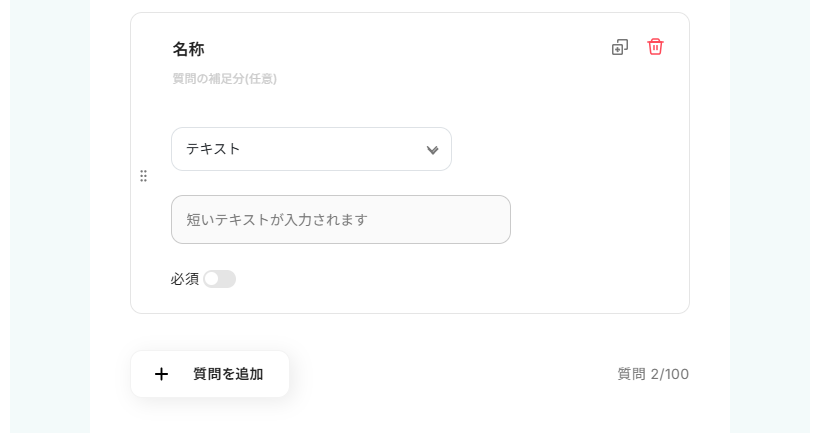Viewport: 820px width, 433px height.
Task: Delete the 名称 question with trash icon
Action: 655,47
